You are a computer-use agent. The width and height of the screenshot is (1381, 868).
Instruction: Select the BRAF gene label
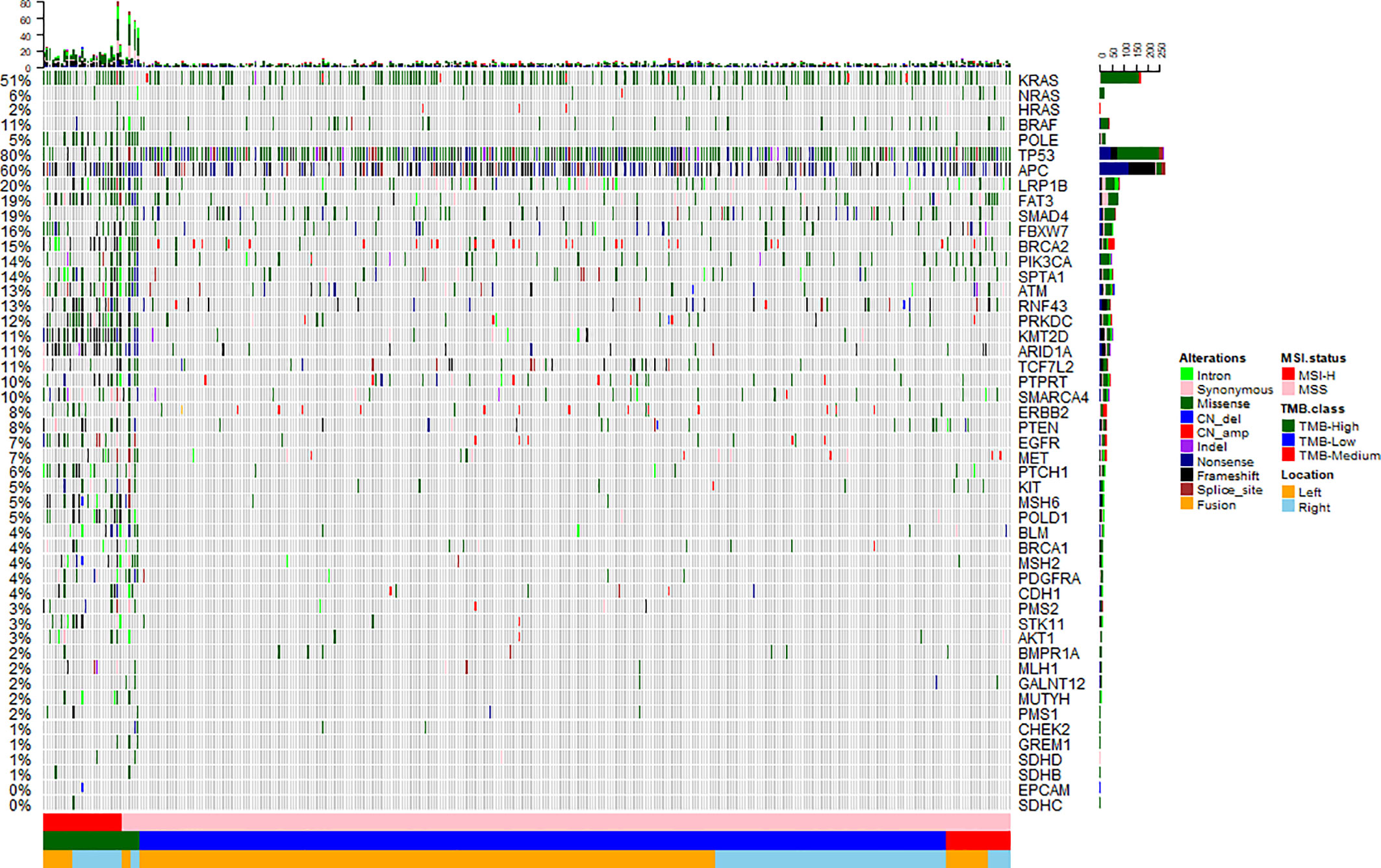tap(1037, 125)
